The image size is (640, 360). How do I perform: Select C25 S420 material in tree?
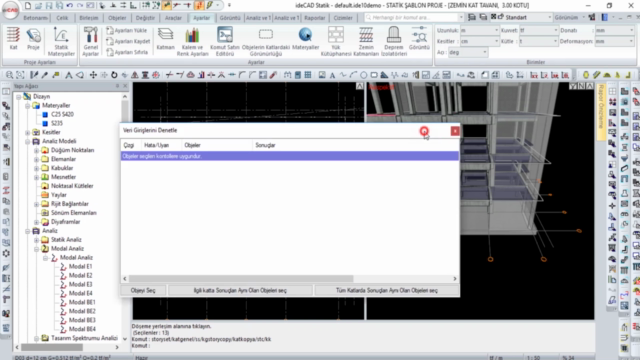tap(62, 114)
